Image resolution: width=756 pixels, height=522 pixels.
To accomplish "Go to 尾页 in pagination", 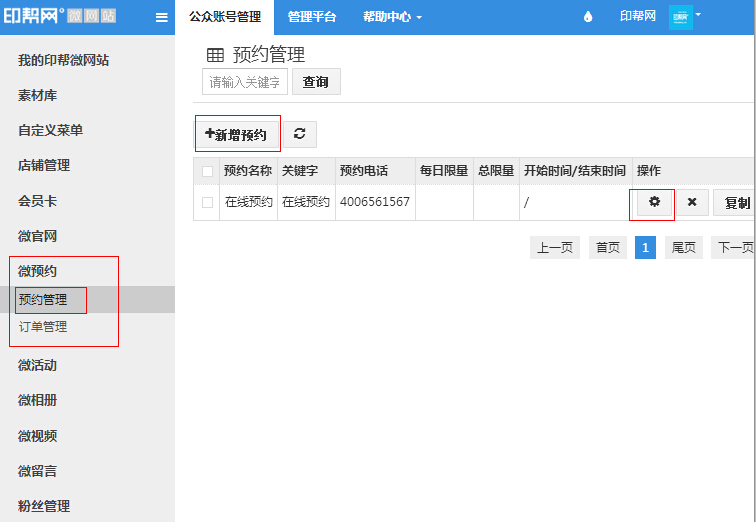I will (683, 248).
